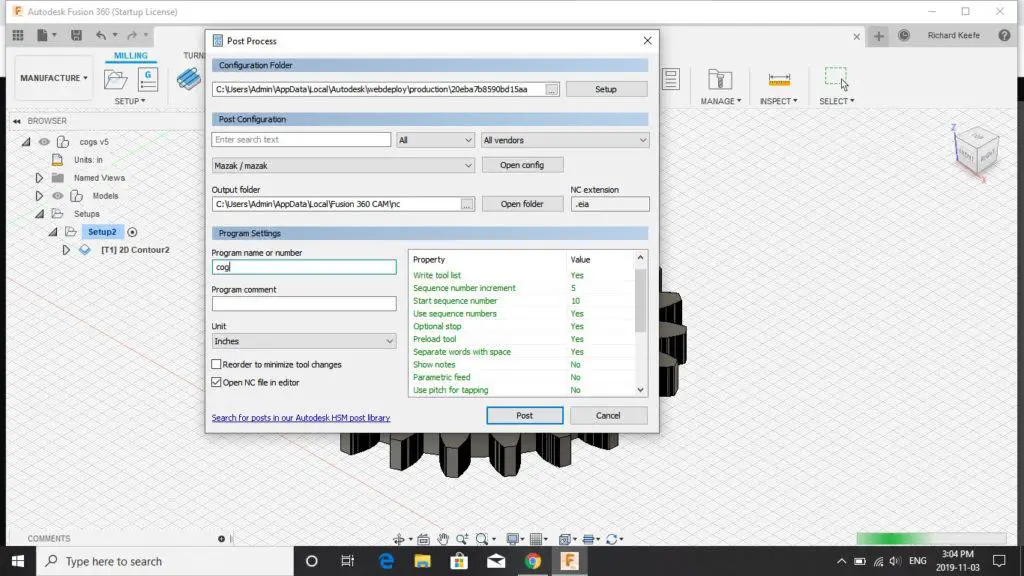Toggle visibility eye for Models
Image resolution: width=1024 pixels, height=576 pixels.
click(57, 196)
